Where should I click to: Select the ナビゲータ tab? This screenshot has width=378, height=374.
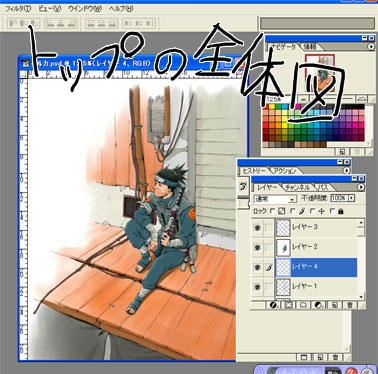(x=283, y=47)
